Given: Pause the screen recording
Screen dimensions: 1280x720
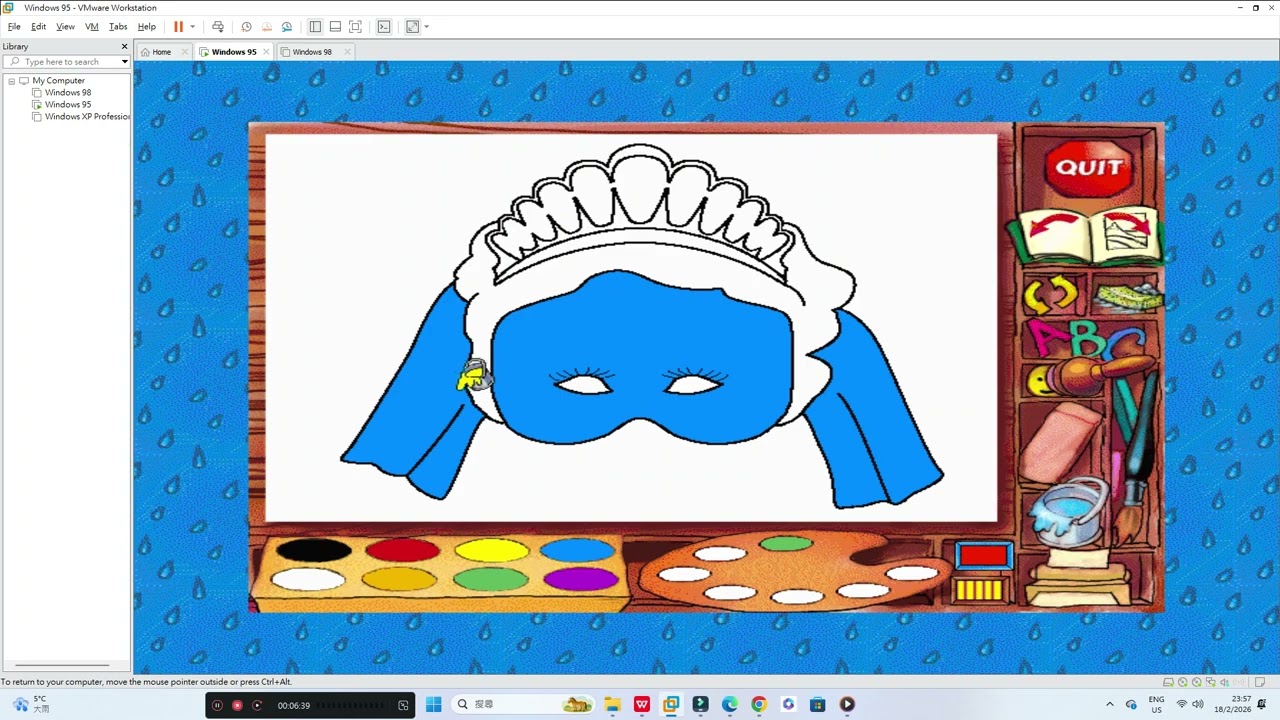Looking at the screenshot, I should (217, 706).
